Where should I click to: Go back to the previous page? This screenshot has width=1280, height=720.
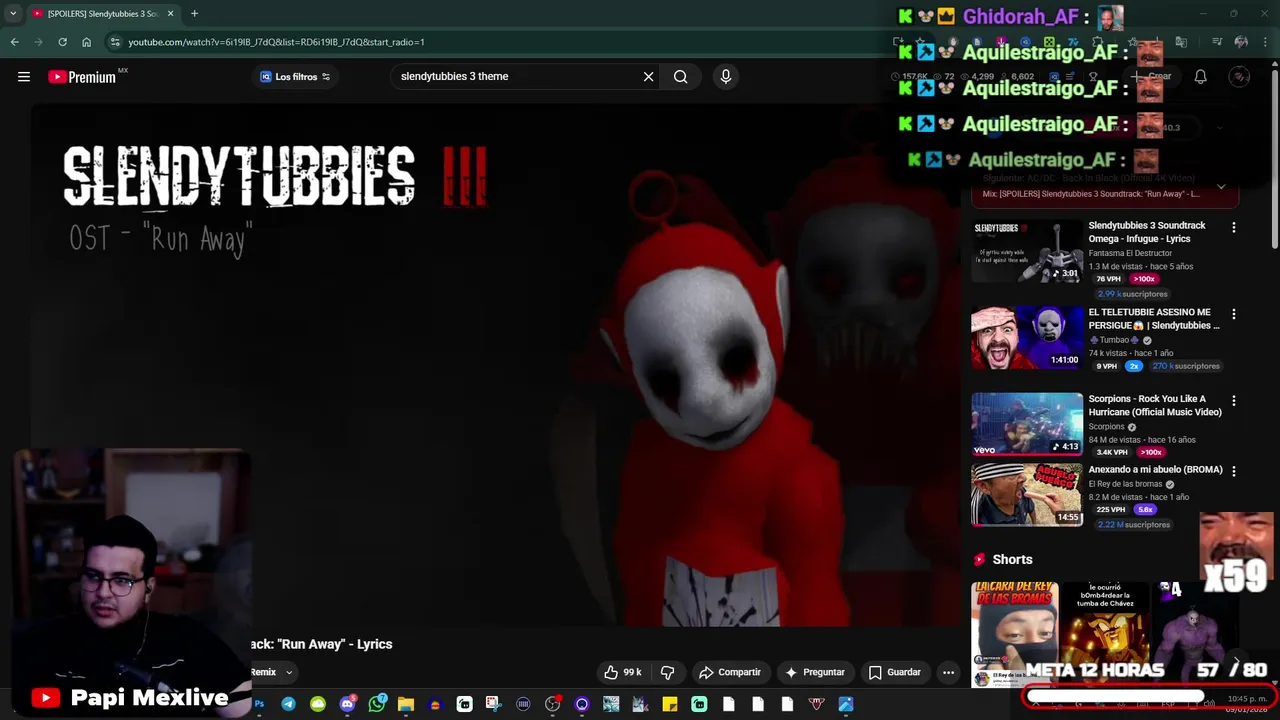(14, 42)
